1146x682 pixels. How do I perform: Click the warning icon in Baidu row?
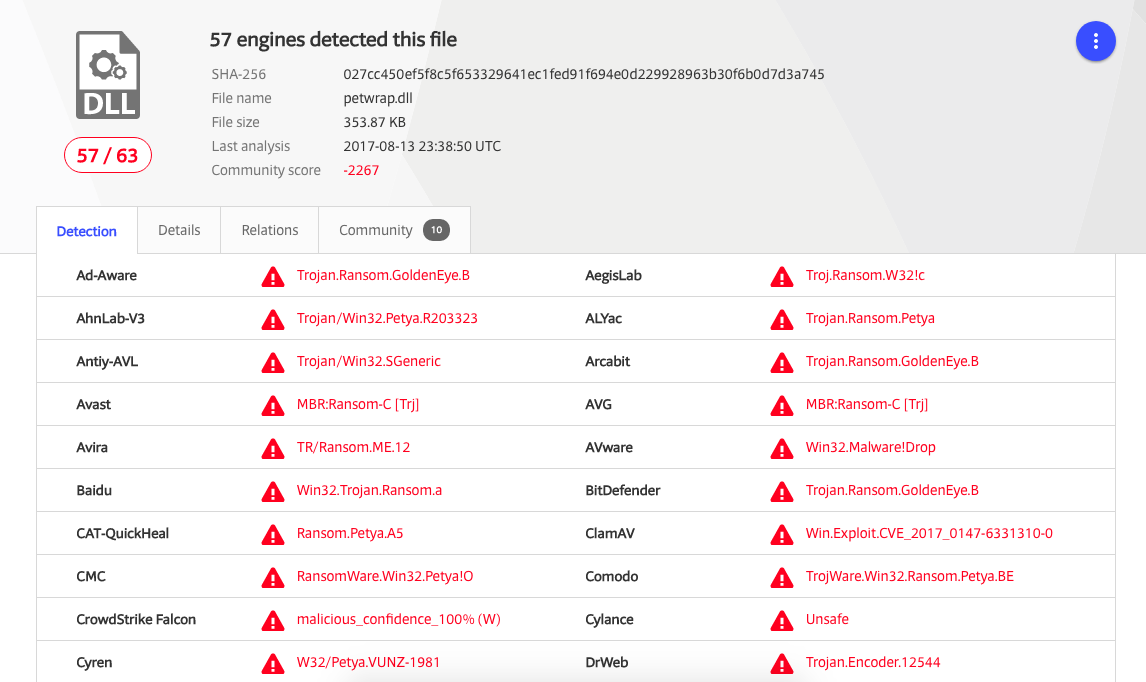coord(273,492)
